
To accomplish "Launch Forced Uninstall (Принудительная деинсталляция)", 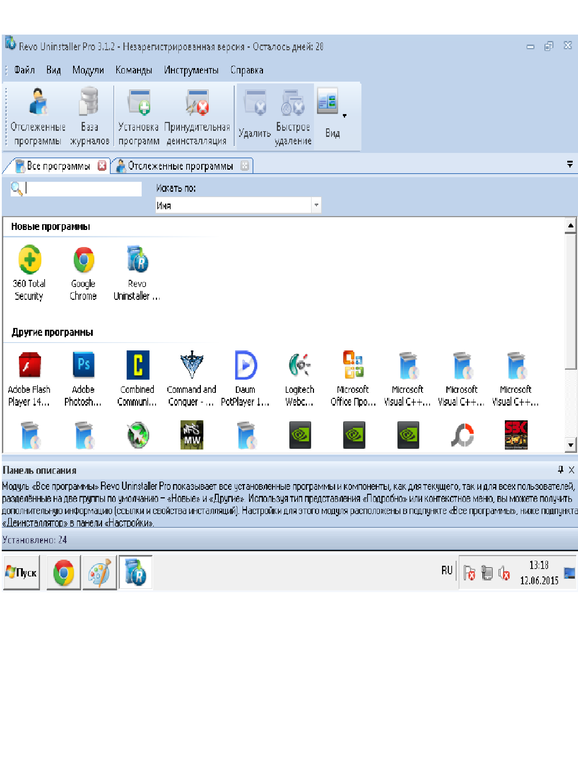I will [x=197, y=117].
